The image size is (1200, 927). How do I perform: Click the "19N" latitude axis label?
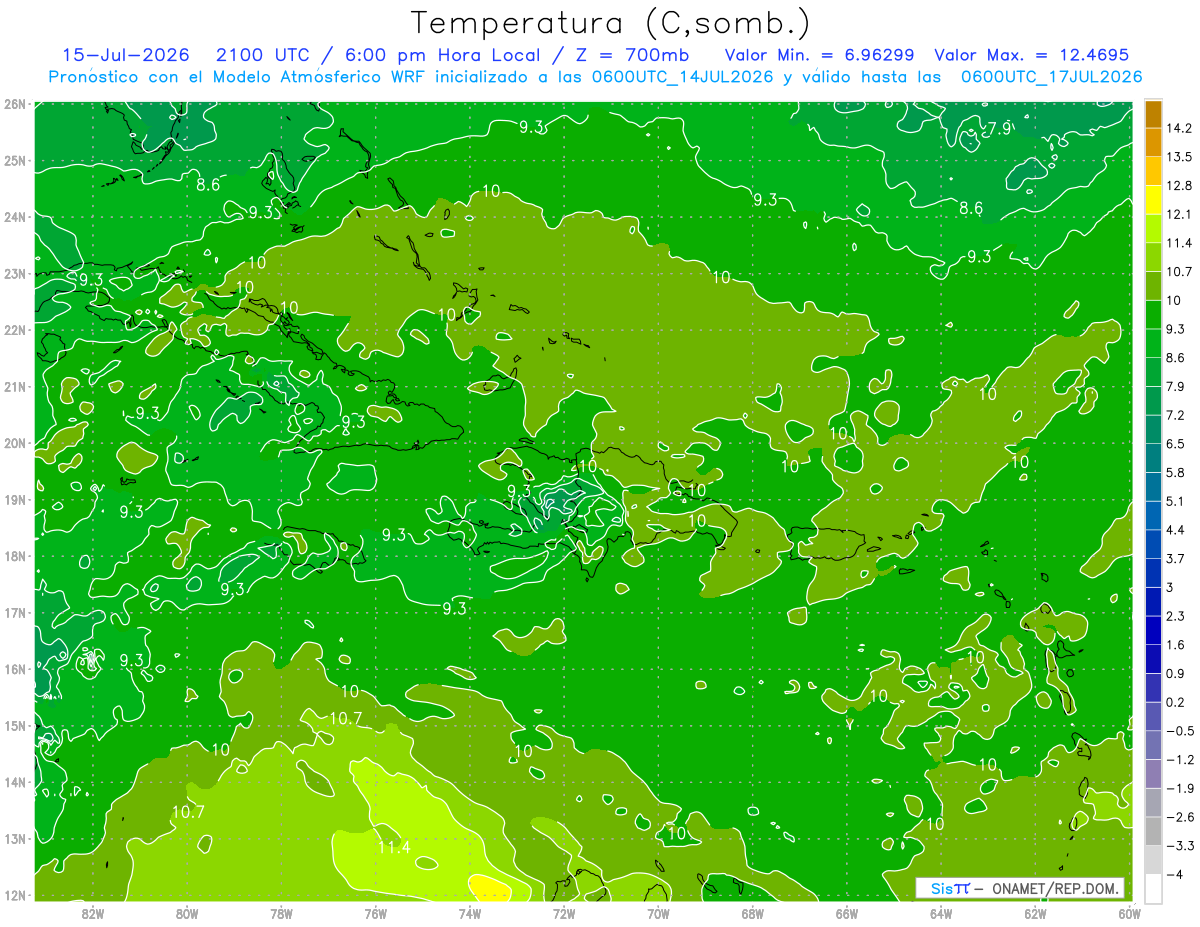click(14, 500)
